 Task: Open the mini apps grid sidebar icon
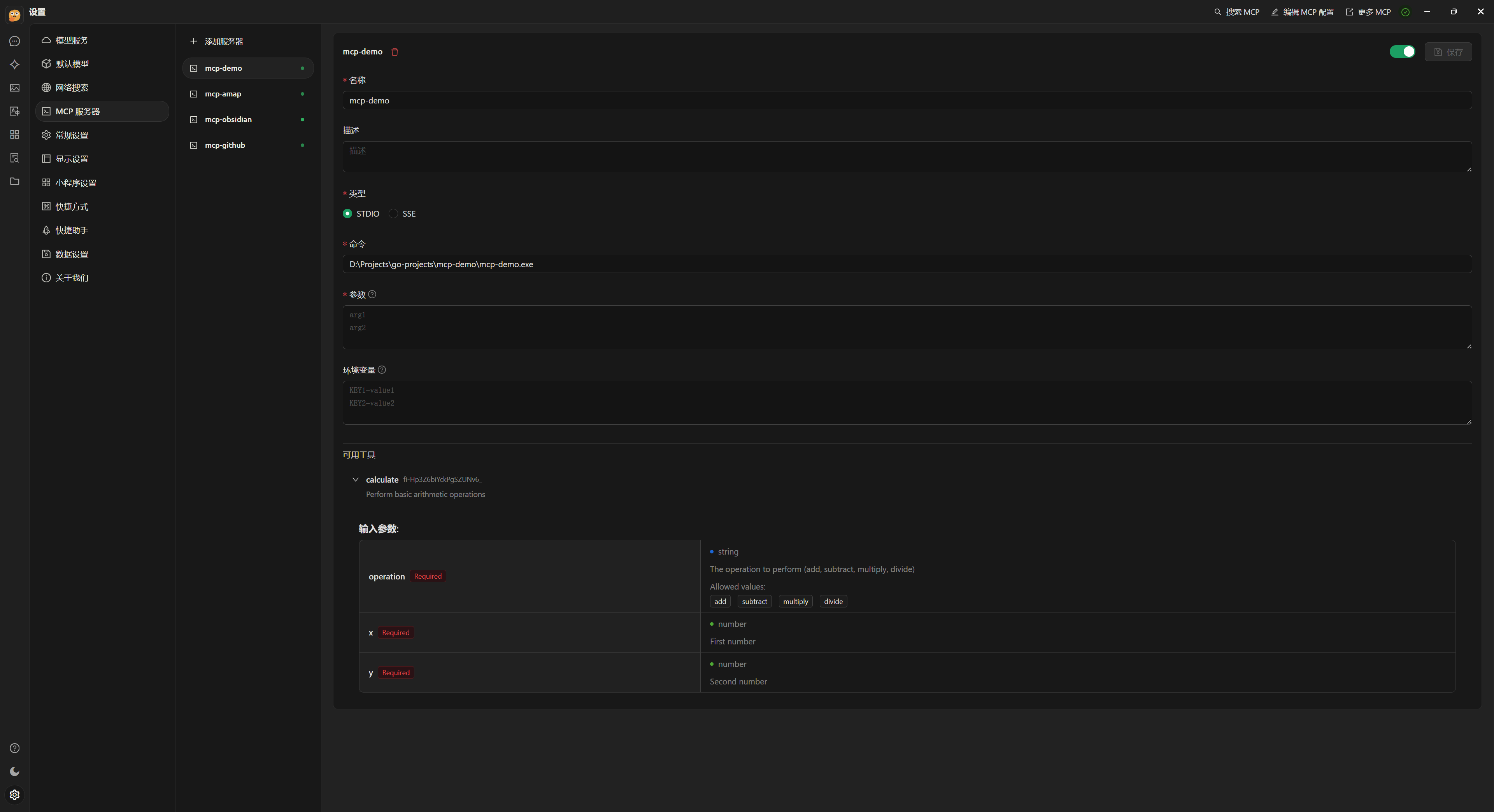tap(14, 135)
